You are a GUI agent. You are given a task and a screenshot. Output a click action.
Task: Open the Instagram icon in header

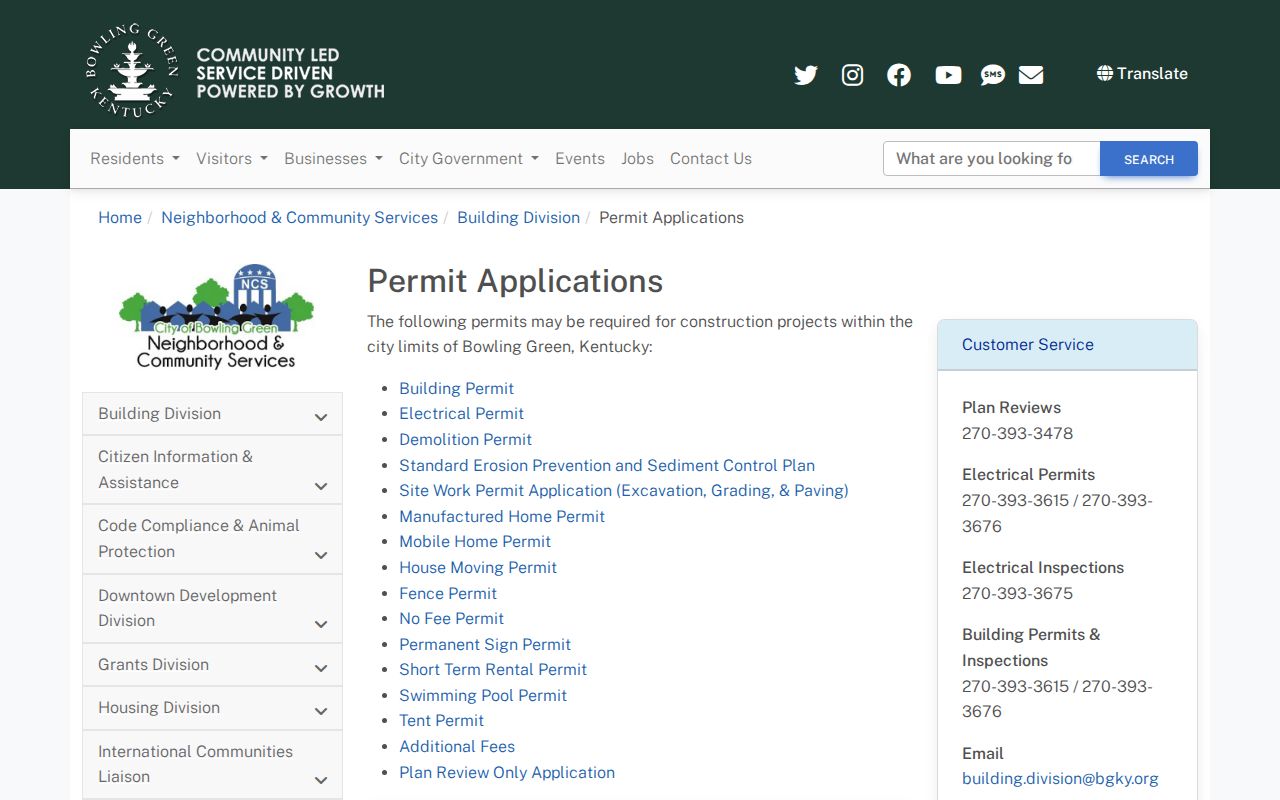click(x=852, y=75)
